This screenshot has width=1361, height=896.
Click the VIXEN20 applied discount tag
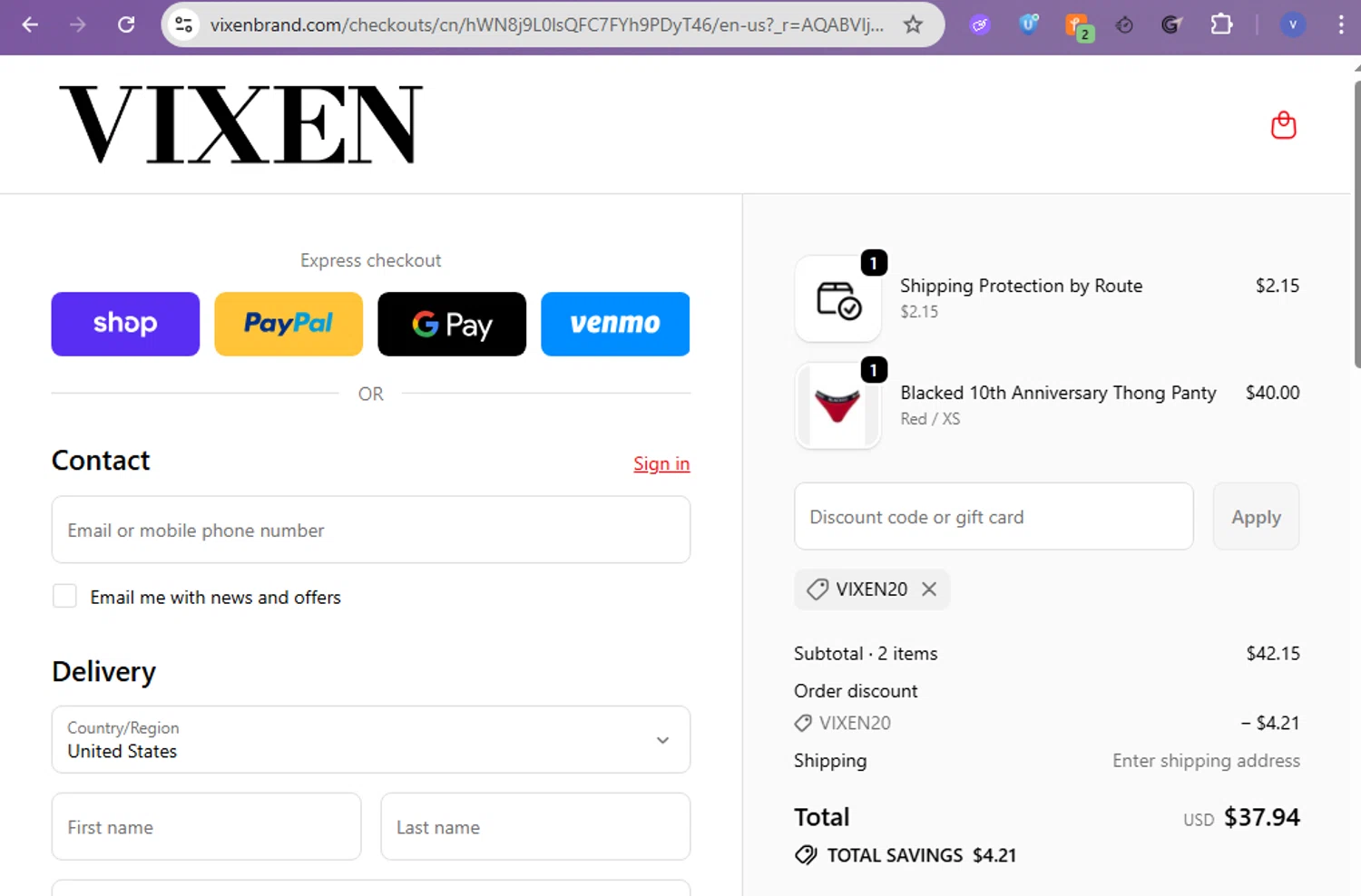tap(872, 589)
